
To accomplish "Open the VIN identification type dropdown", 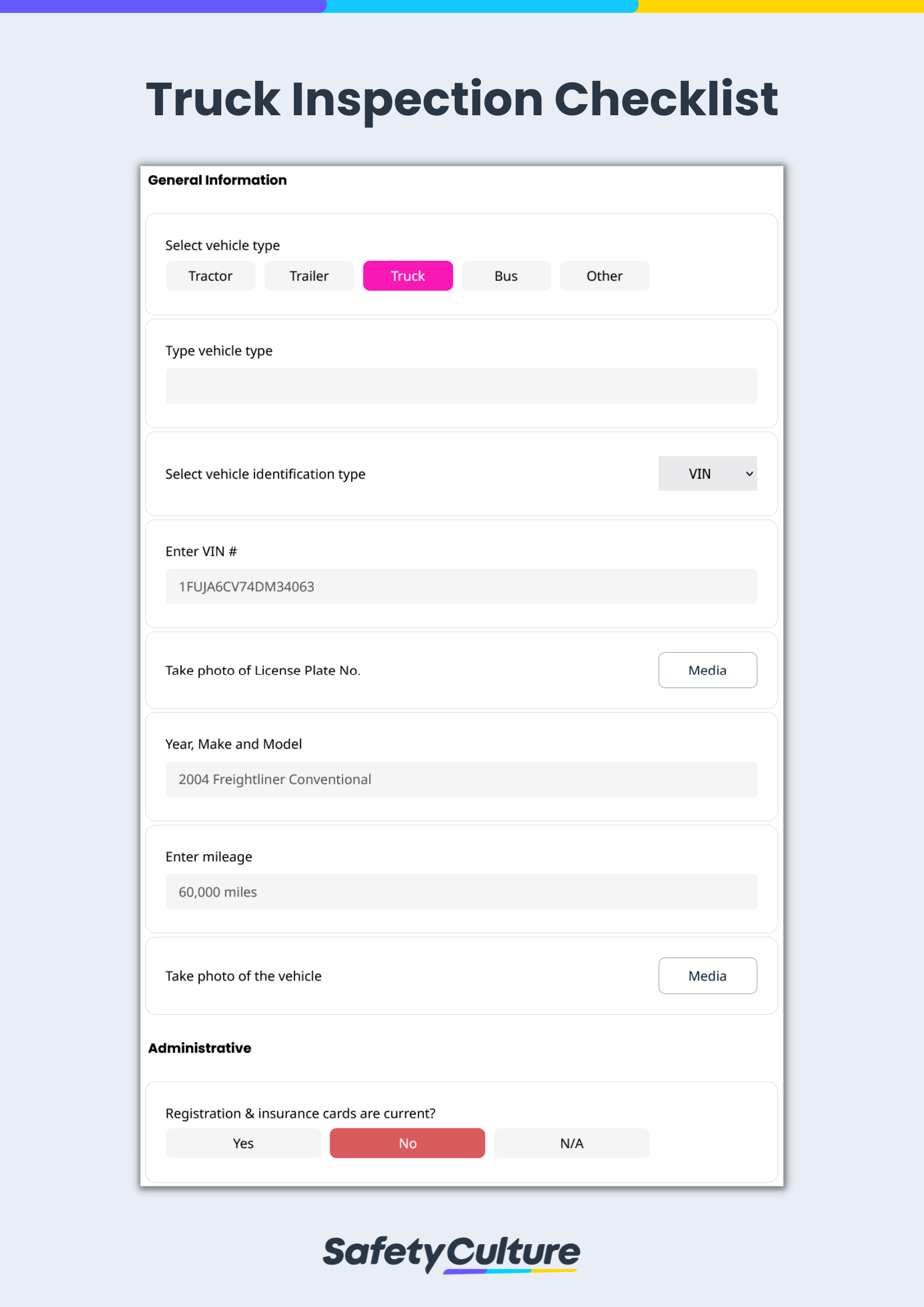I will click(707, 473).
